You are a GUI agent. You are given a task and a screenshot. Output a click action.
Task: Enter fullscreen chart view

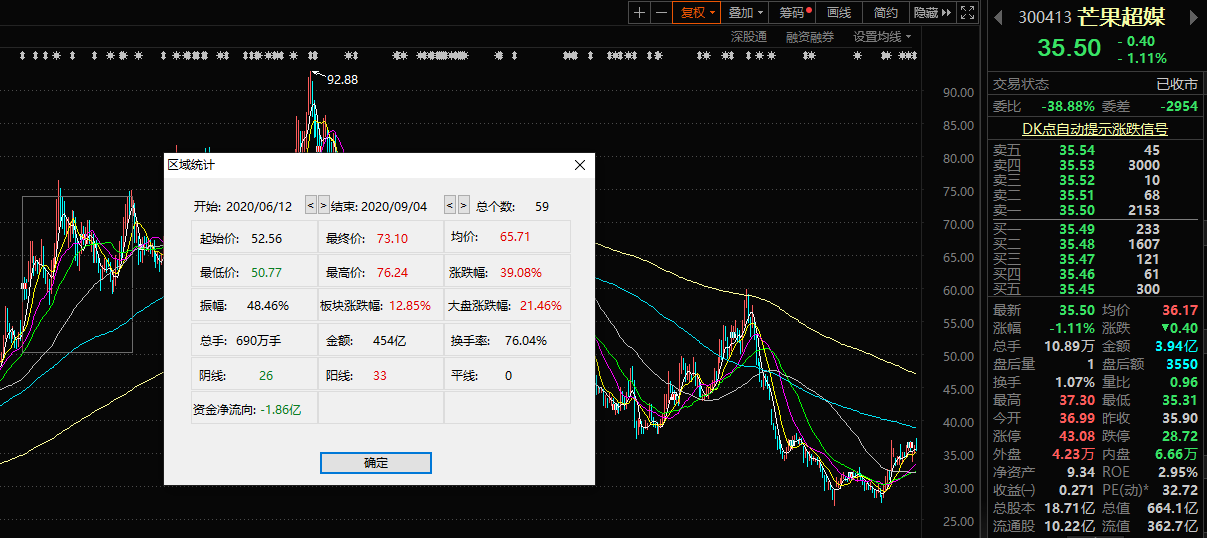coord(967,13)
